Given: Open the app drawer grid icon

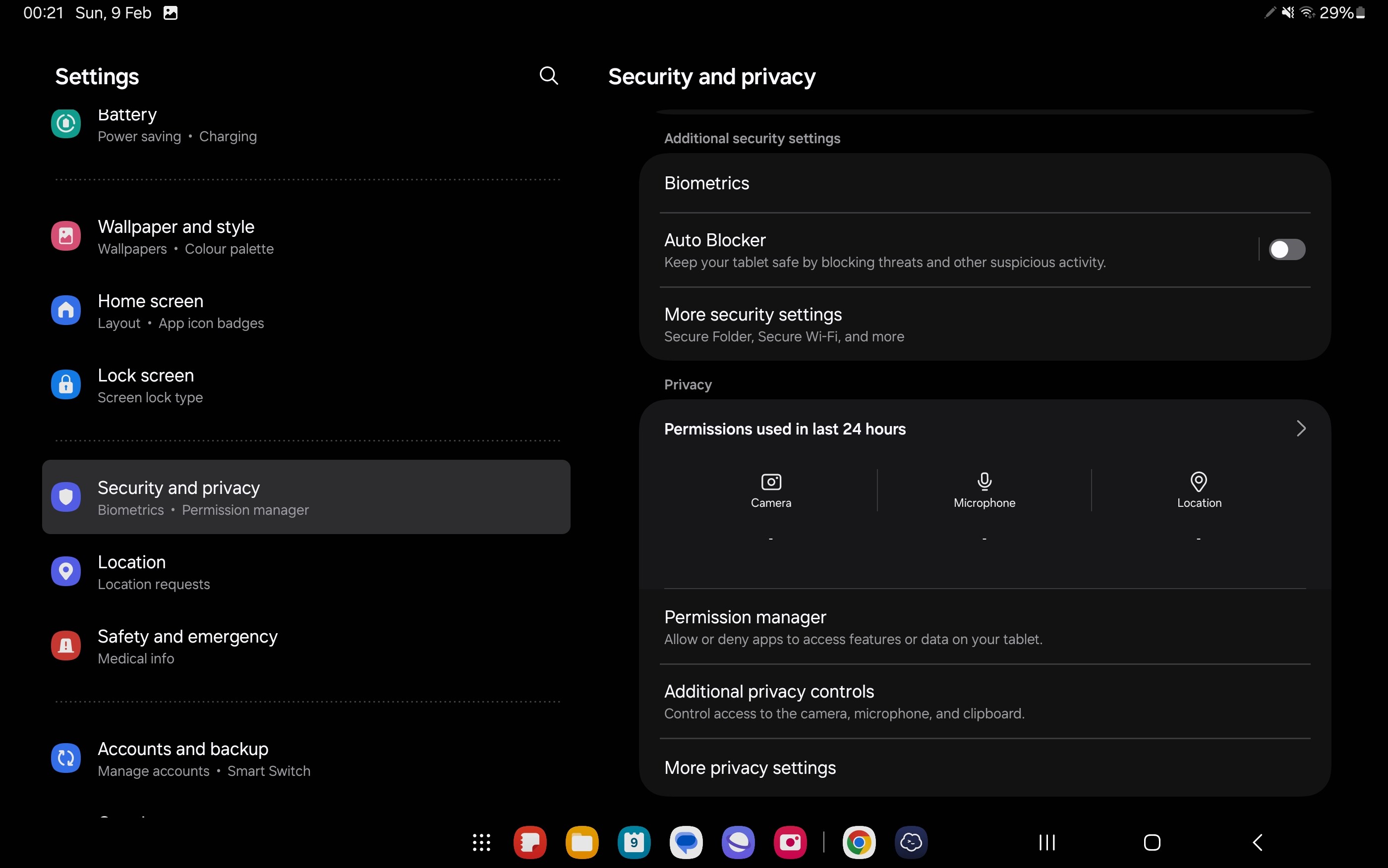Looking at the screenshot, I should coord(481,842).
